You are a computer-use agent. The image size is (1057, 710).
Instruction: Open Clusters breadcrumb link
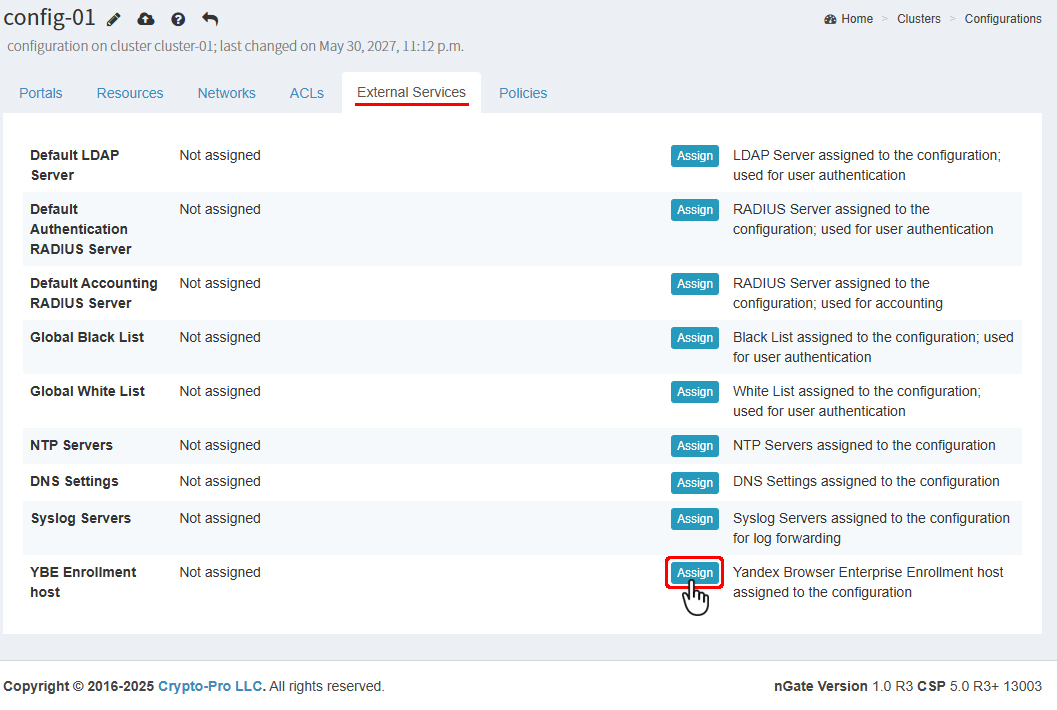tap(918, 19)
